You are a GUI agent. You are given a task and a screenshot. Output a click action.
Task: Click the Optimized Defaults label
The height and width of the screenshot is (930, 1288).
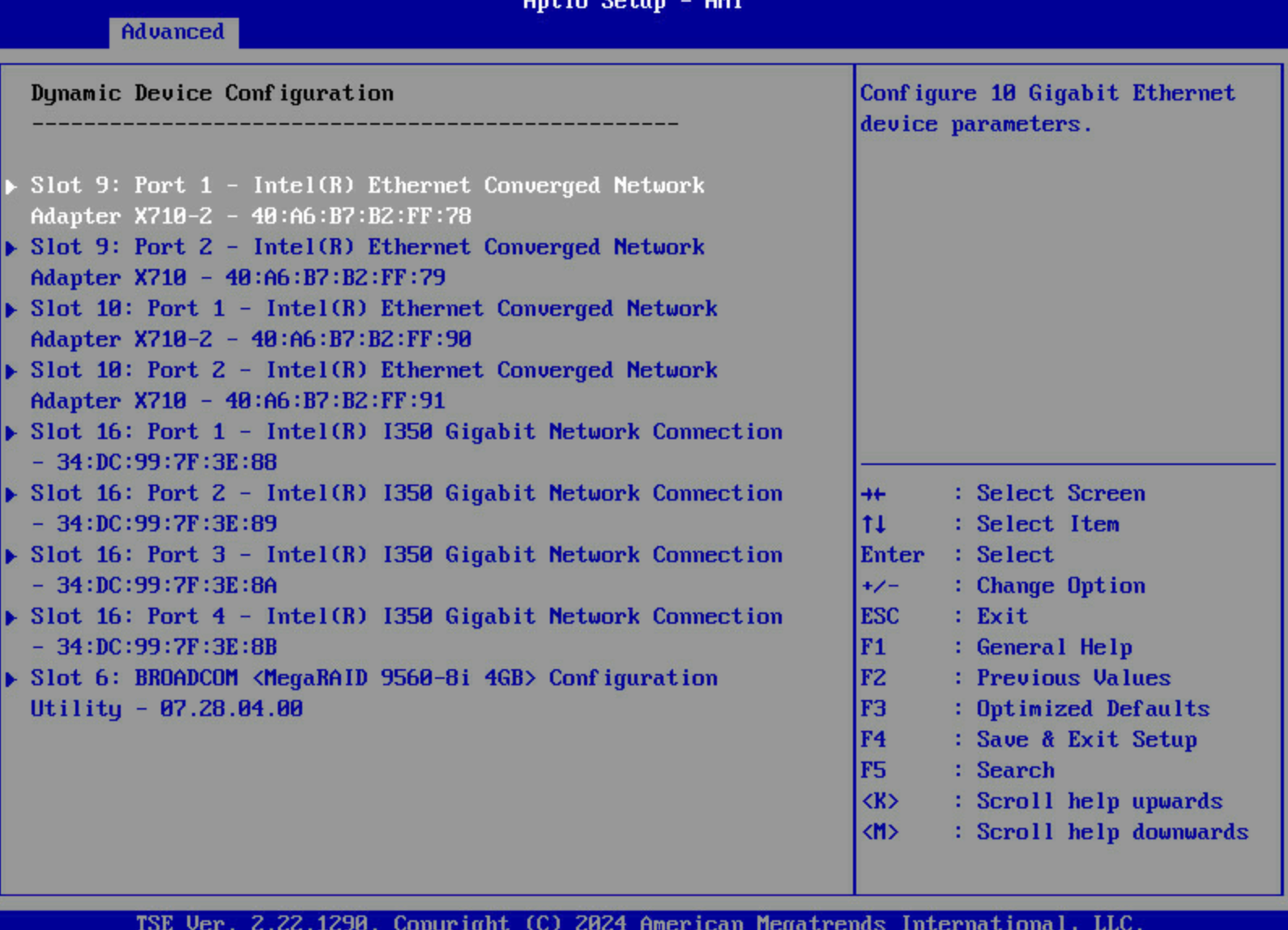(1094, 709)
